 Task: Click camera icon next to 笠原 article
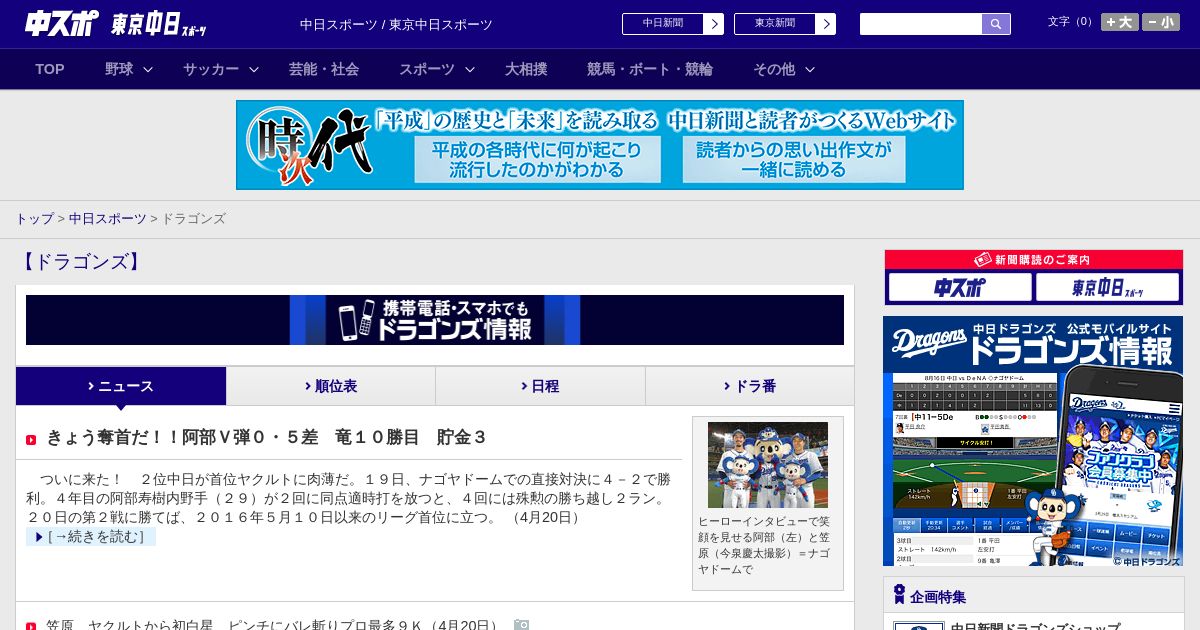(521, 625)
